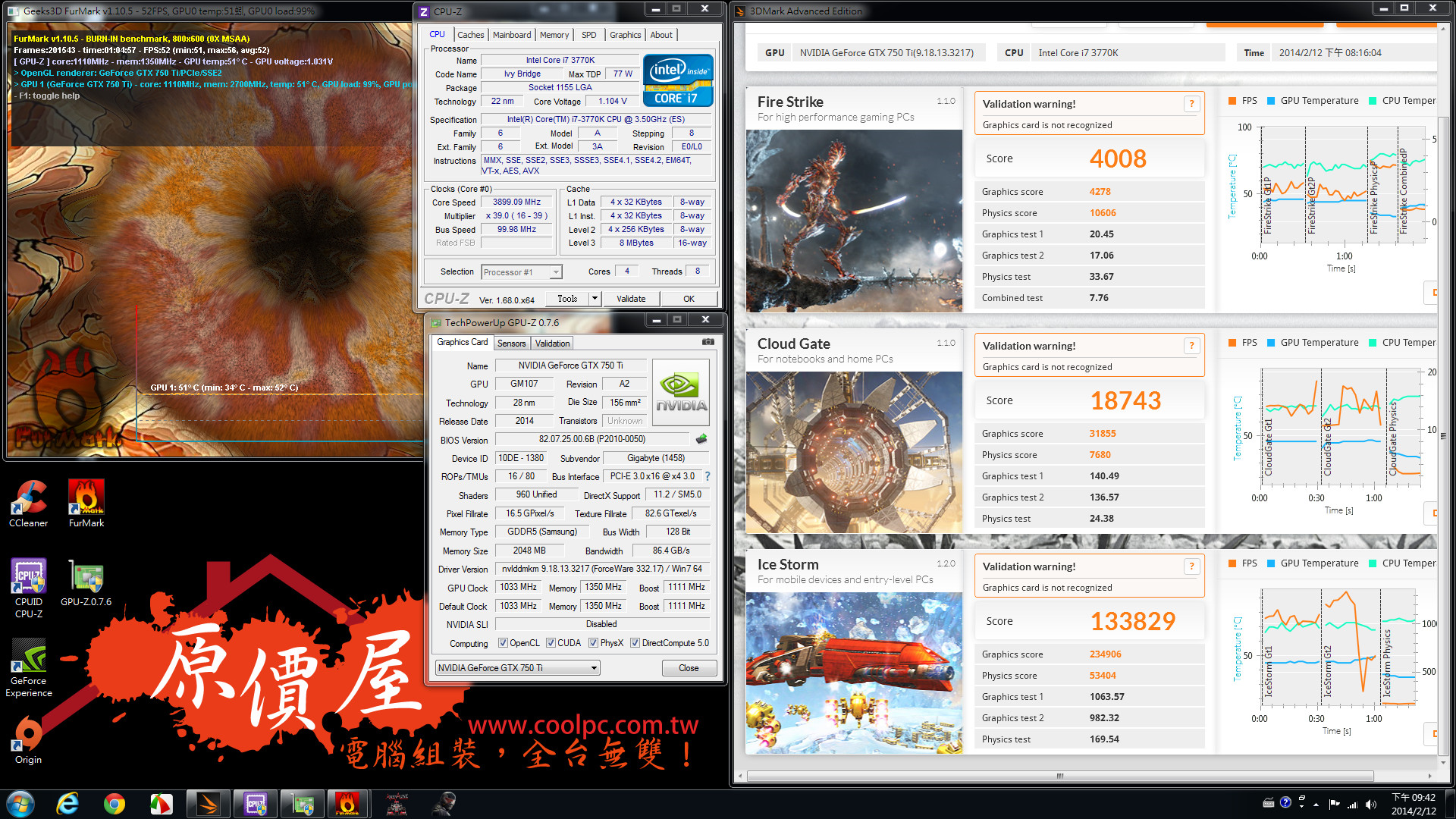The image size is (1456, 819).
Task: Switch to the FurMark taskbar button
Action: (x=348, y=804)
